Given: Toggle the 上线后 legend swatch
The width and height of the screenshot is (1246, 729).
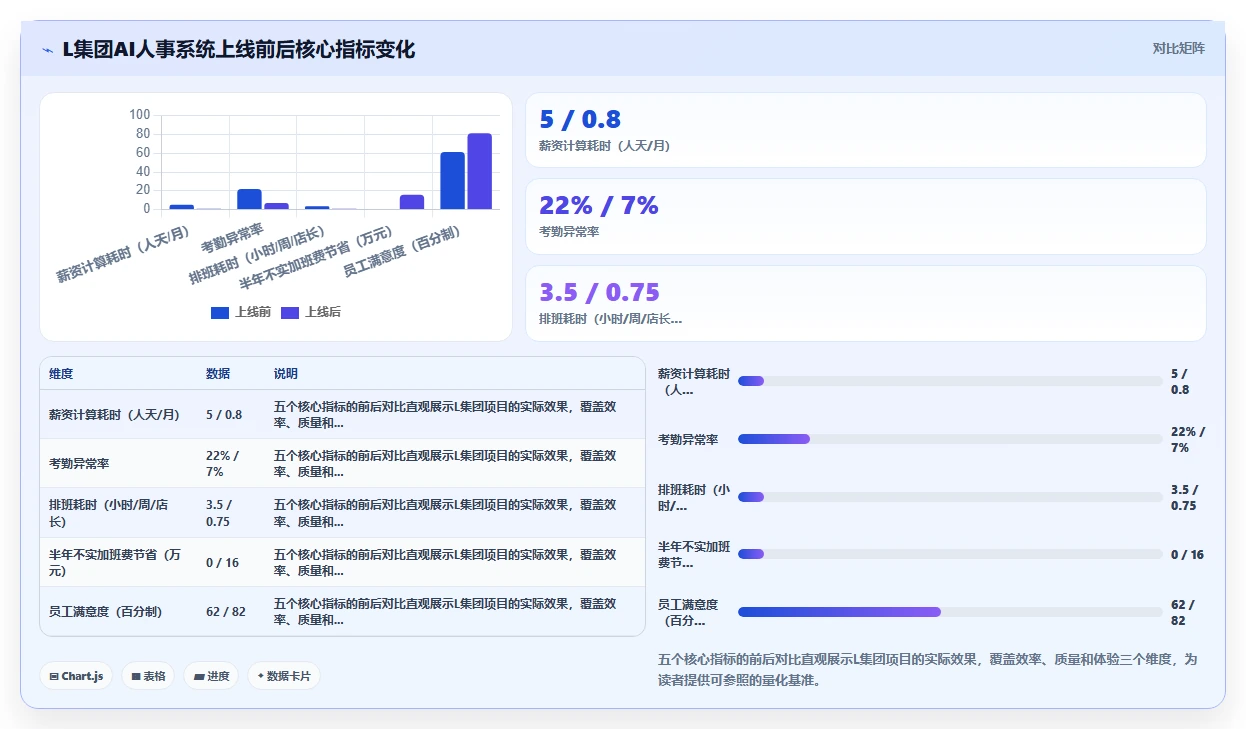Looking at the screenshot, I should click(290, 313).
